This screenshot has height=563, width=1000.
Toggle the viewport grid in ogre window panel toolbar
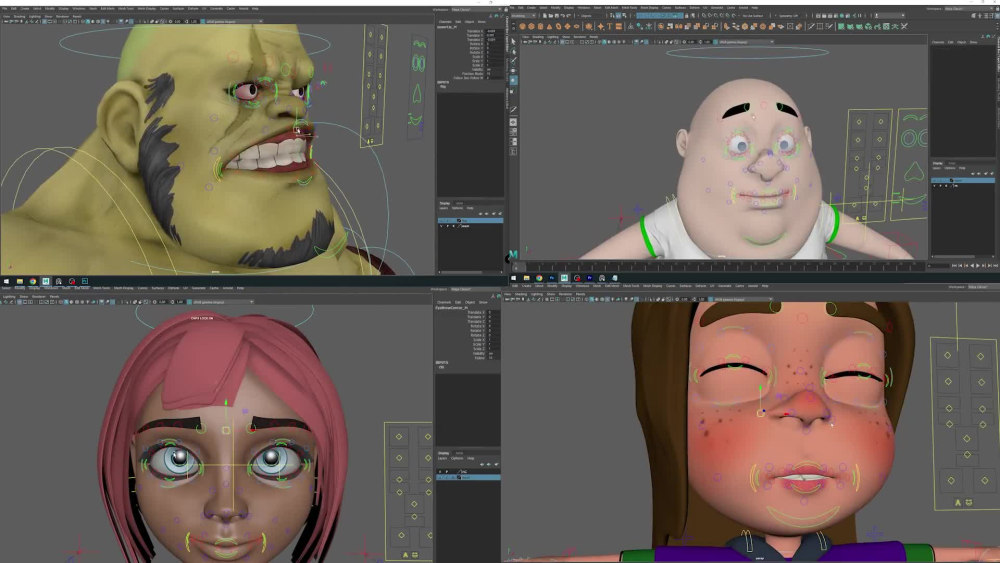click(45, 22)
